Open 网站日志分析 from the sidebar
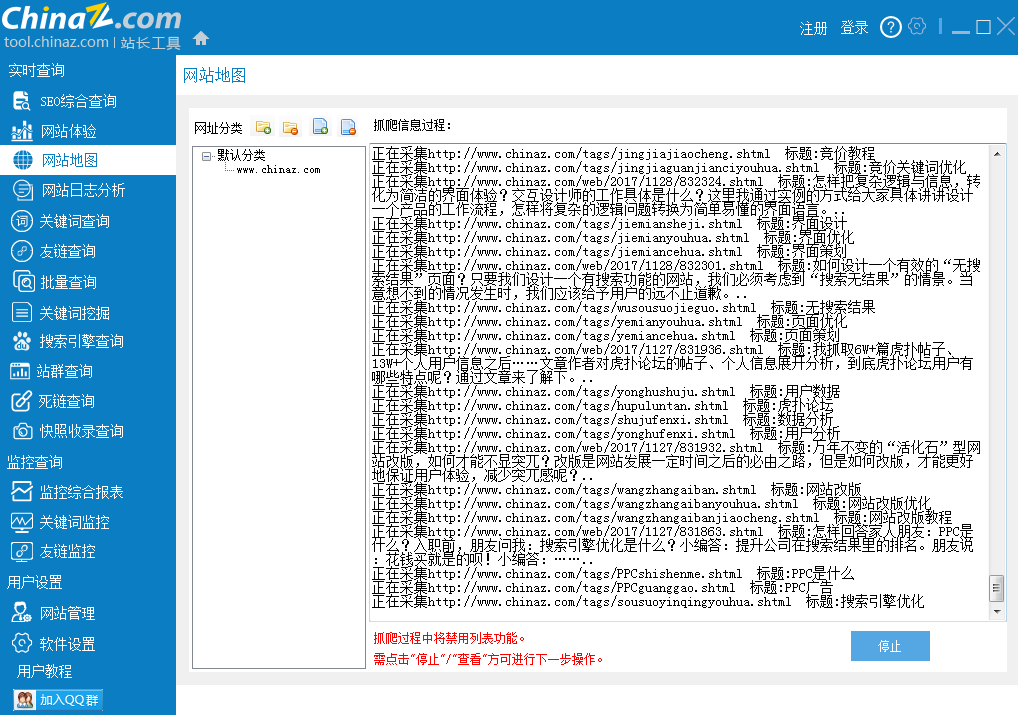 [69, 190]
